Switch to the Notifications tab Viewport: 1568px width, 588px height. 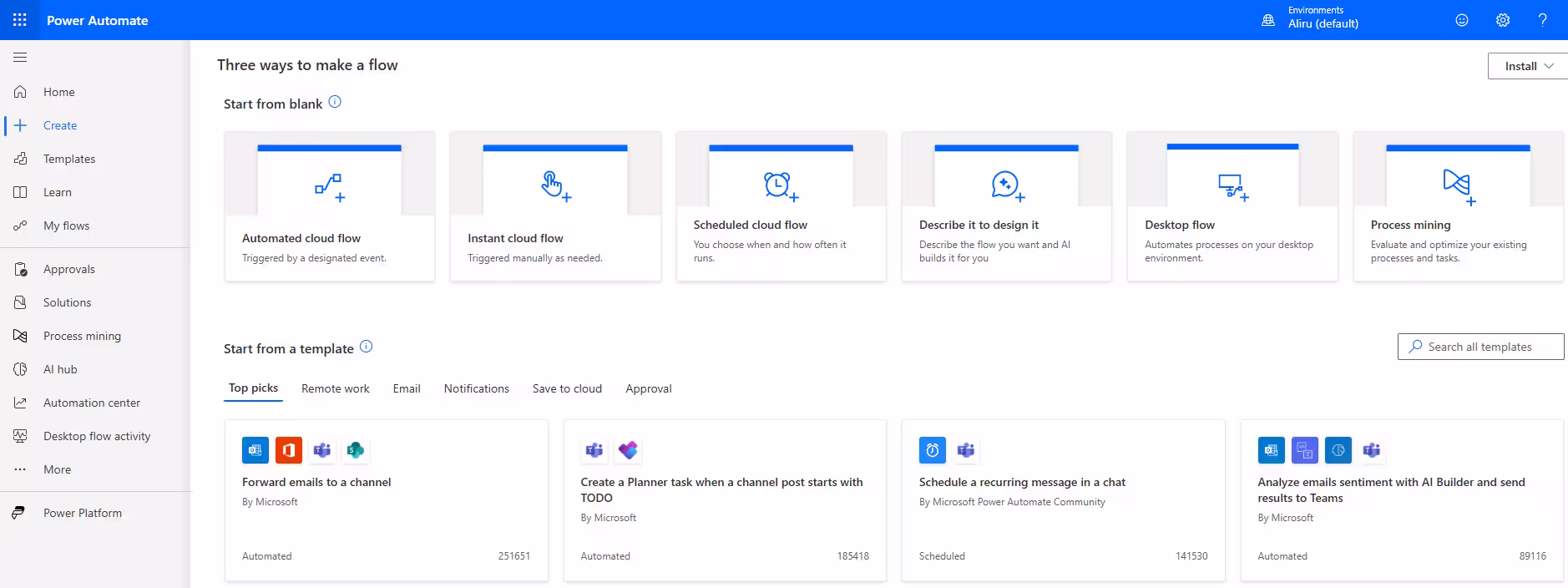(x=476, y=388)
